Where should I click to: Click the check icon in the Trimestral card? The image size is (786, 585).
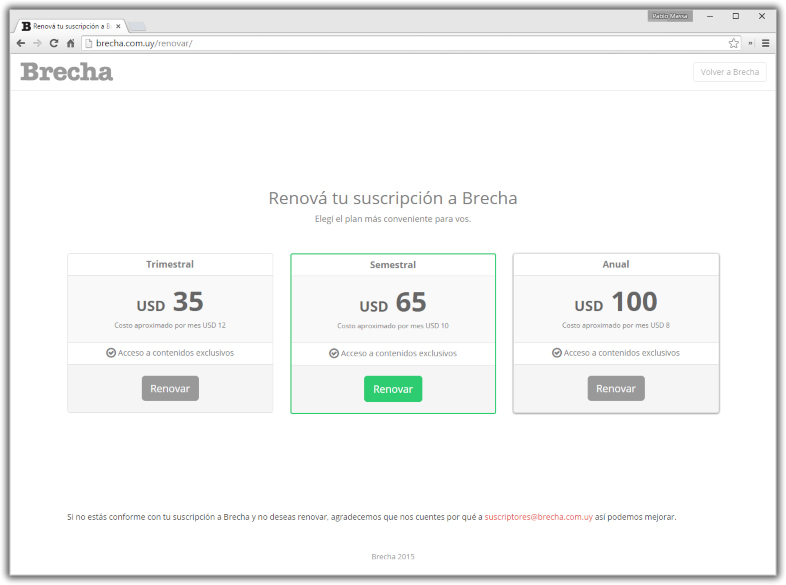click(x=111, y=353)
